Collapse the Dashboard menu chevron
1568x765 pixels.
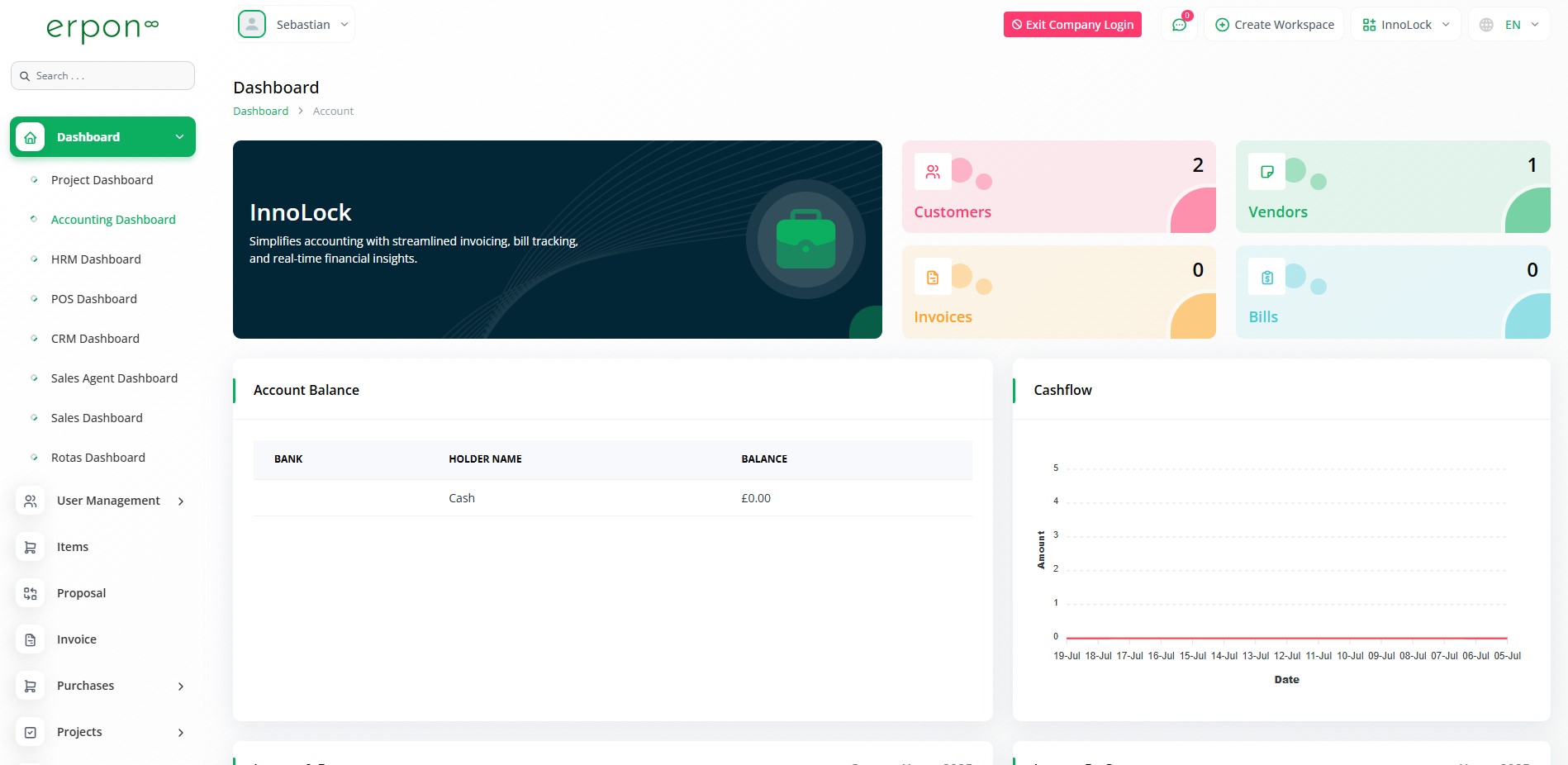point(179,137)
